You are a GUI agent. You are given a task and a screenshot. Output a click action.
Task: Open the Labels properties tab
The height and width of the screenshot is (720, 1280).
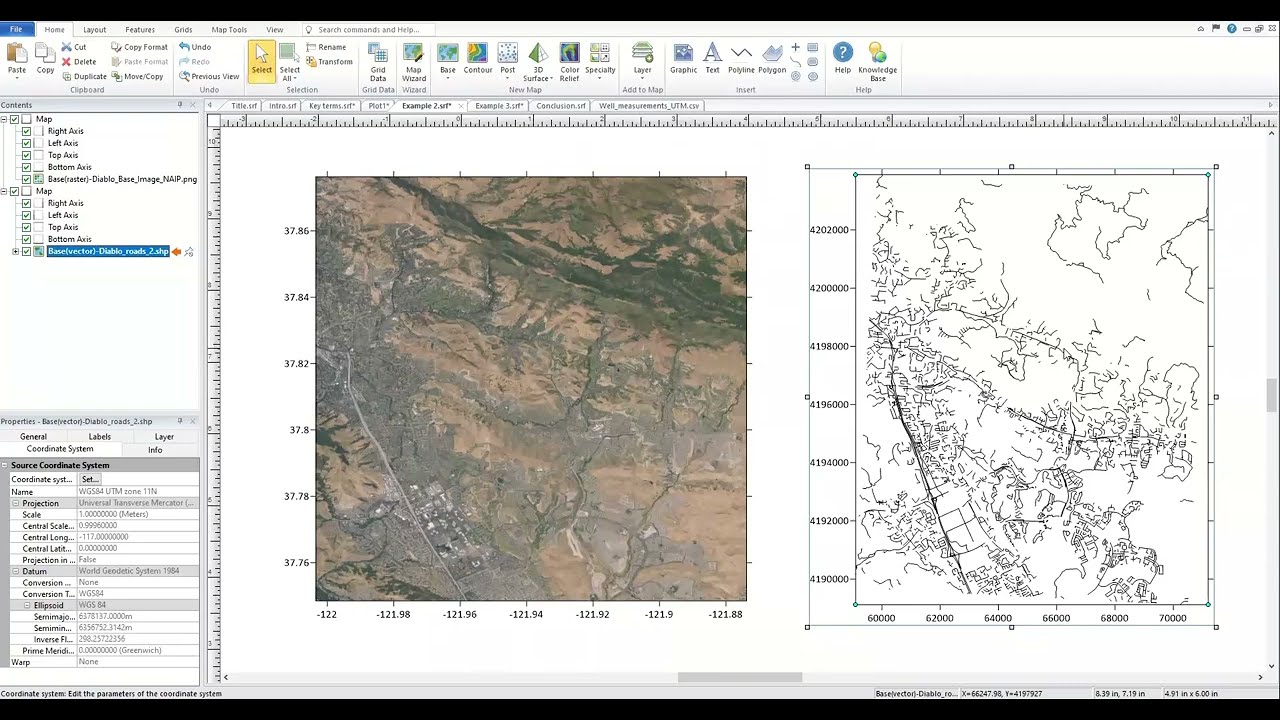click(x=100, y=437)
